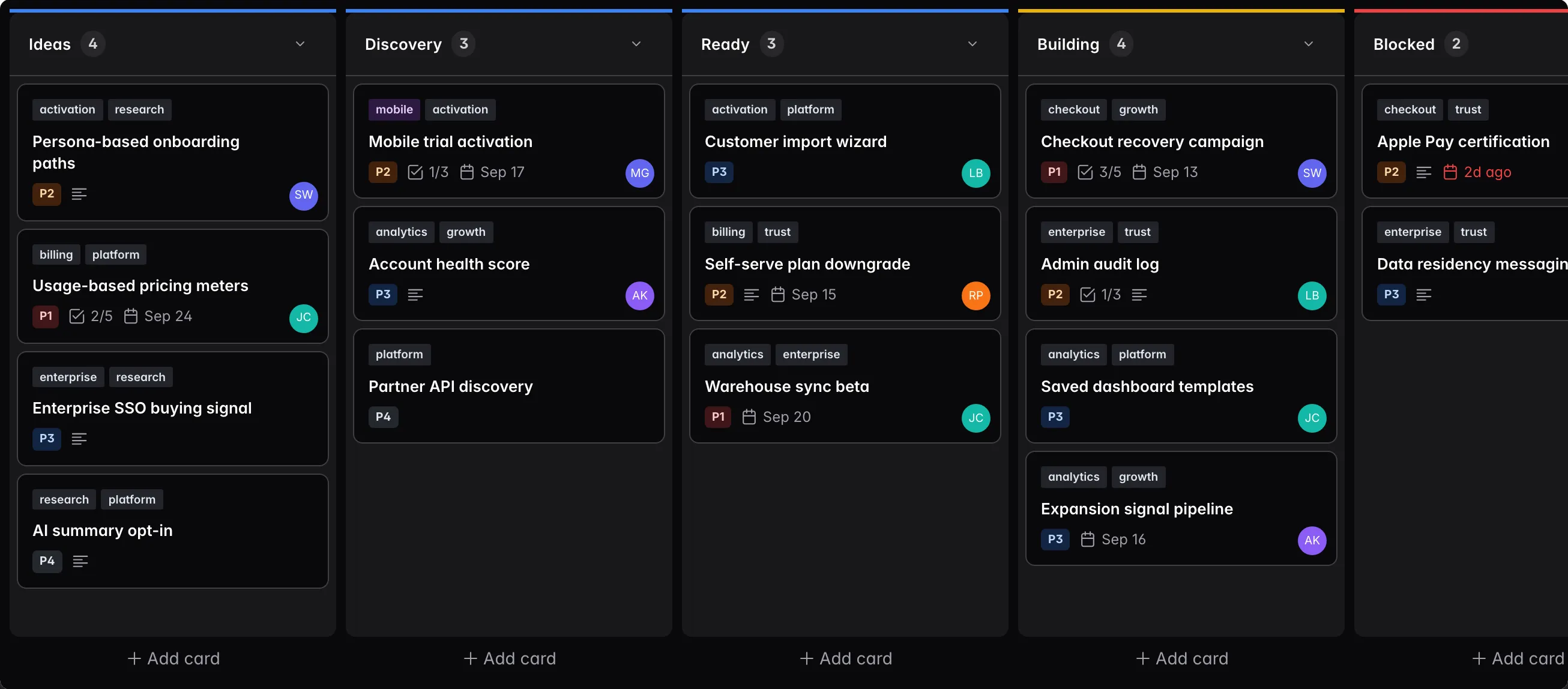Click AK avatar on Expansion signal pipeline
1568x689 pixels.
(x=1312, y=541)
